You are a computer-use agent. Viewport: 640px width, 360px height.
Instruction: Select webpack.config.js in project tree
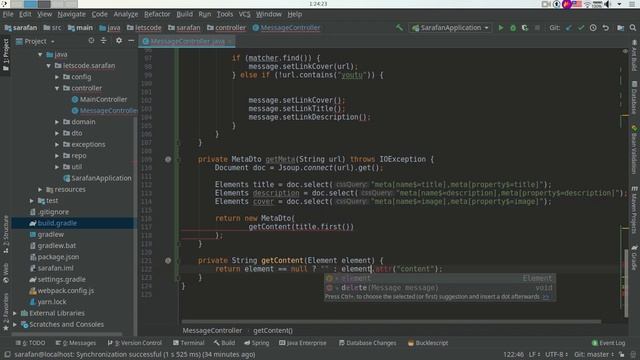[61, 291]
